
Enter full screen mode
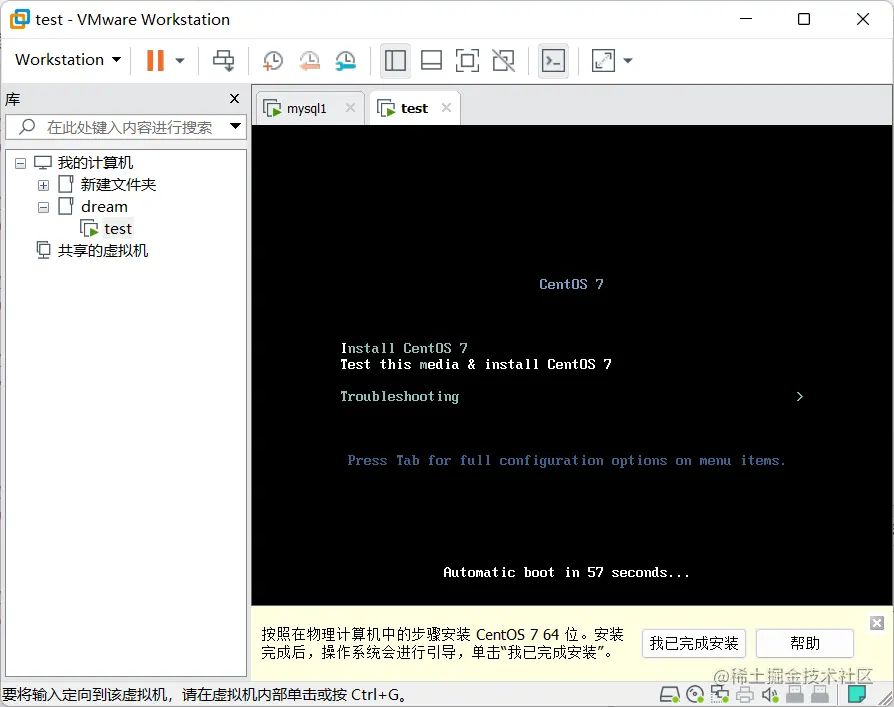[x=467, y=60]
